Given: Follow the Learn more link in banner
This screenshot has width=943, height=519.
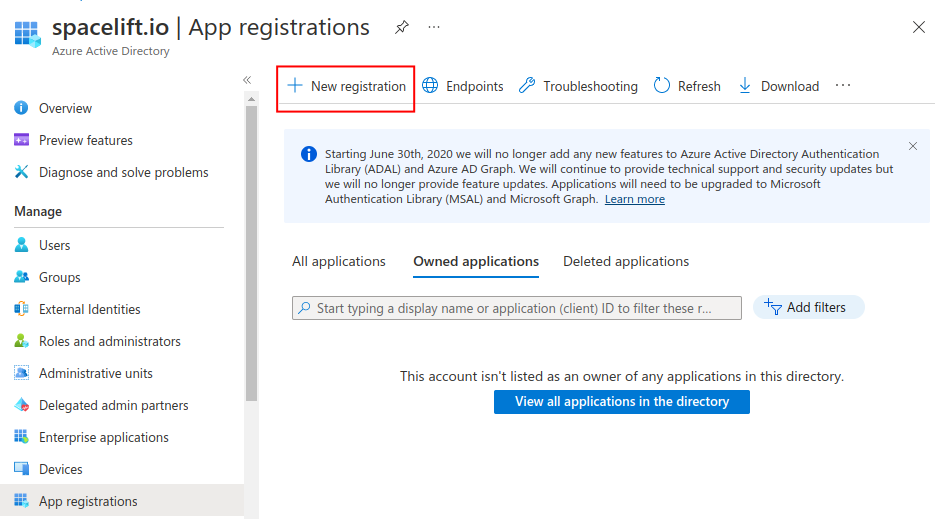Looking at the screenshot, I should (x=634, y=199).
